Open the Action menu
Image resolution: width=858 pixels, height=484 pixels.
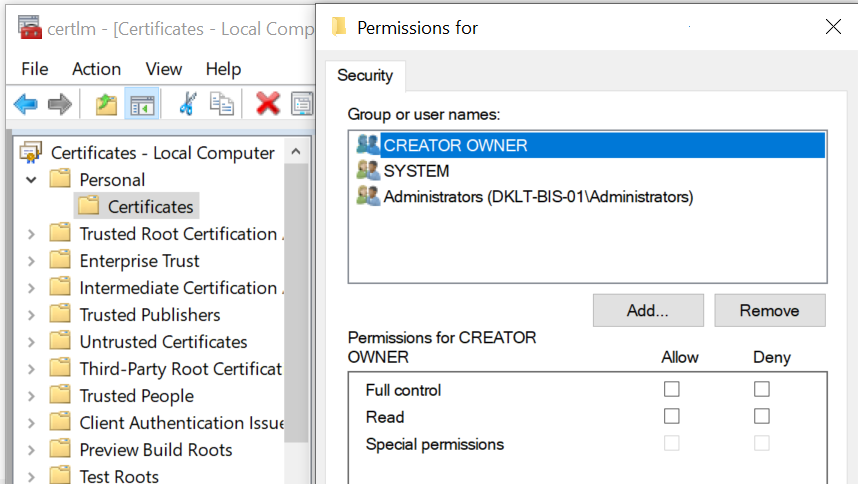pos(96,69)
